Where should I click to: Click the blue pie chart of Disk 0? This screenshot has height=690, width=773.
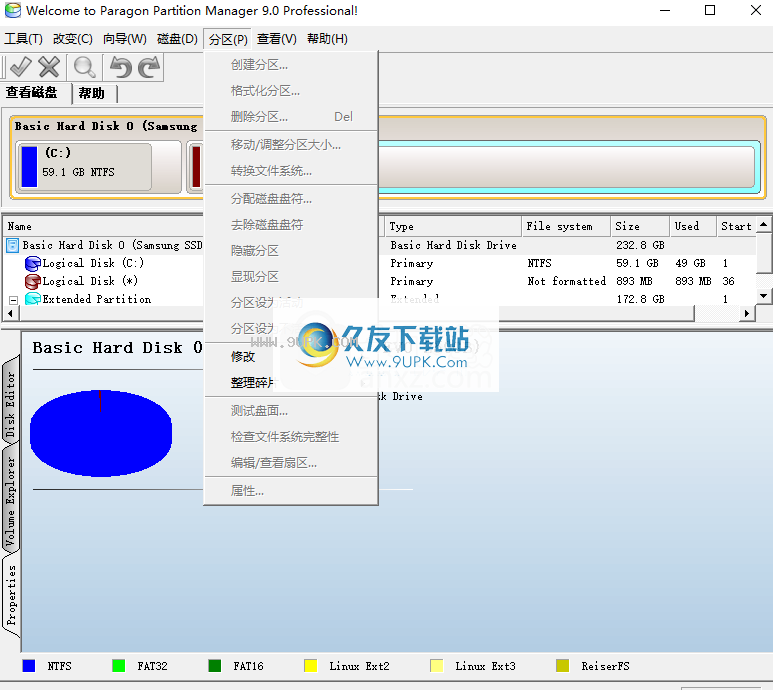pyautogui.click(x=101, y=433)
